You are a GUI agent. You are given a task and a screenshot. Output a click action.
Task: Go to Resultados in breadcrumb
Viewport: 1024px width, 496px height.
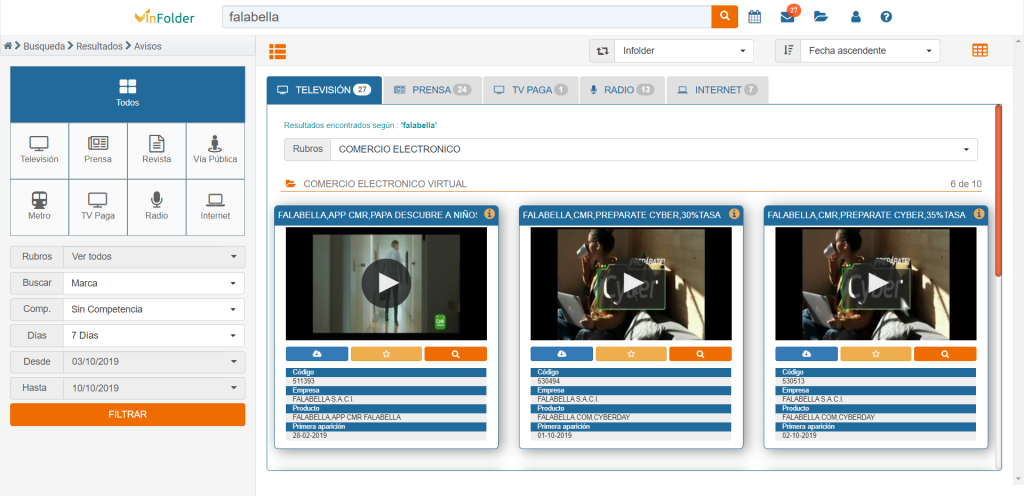click(99, 46)
